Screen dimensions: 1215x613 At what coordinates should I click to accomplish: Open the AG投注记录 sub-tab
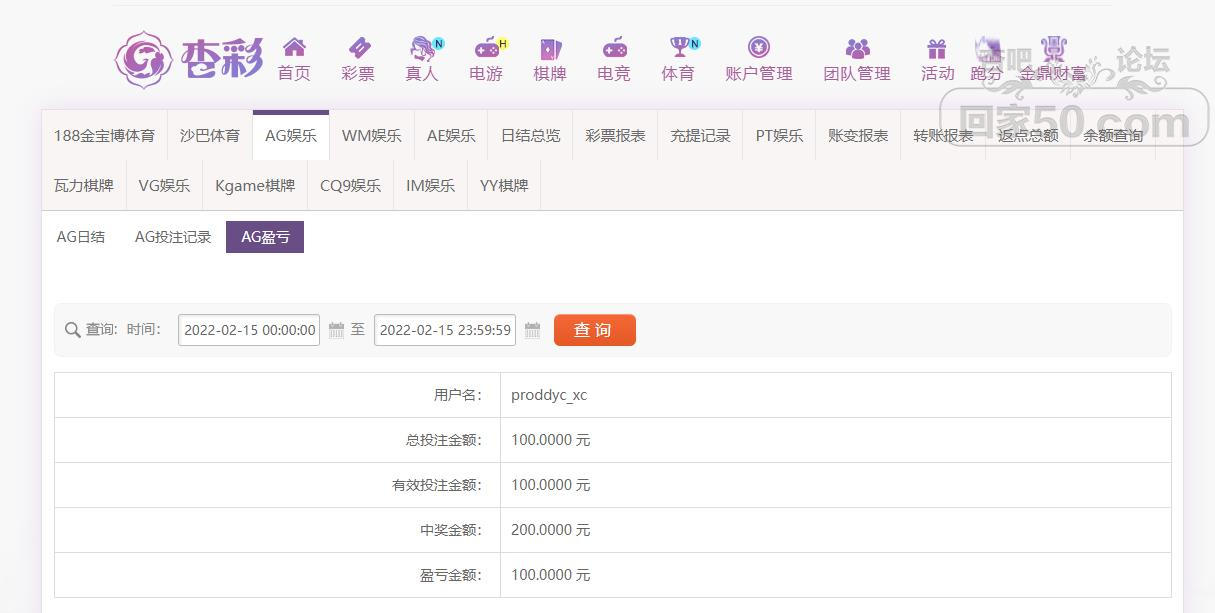[x=173, y=237]
